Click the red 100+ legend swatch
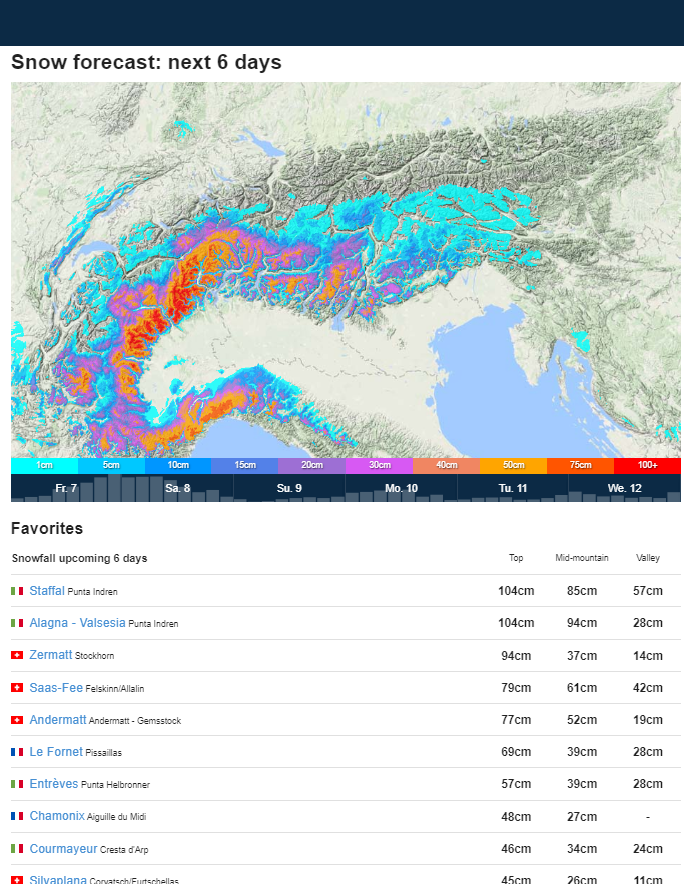This screenshot has width=684, height=884. (x=647, y=465)
